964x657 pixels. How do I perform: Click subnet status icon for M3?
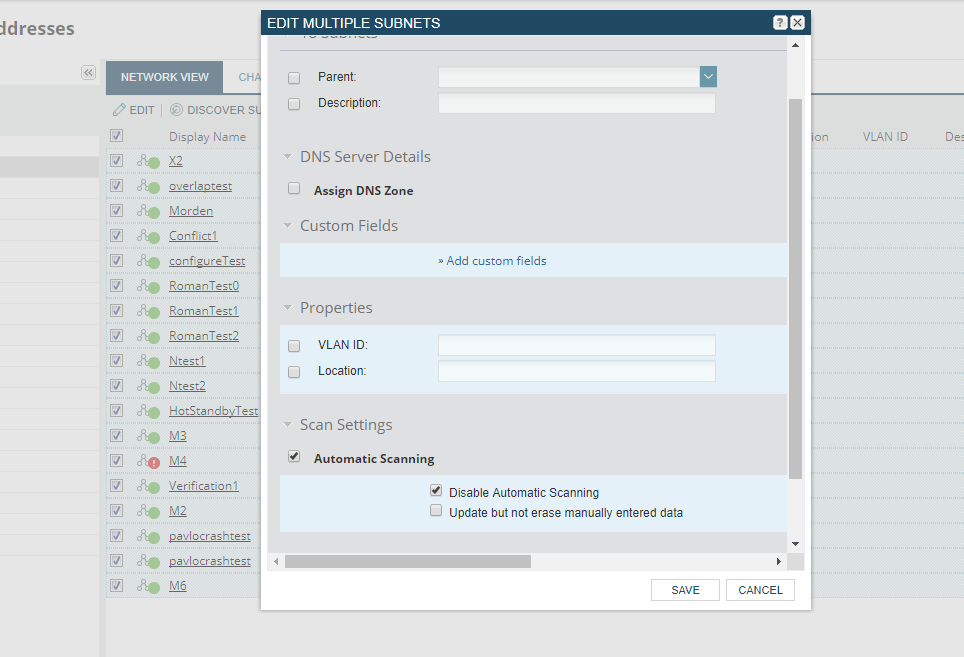coord(148,436)
